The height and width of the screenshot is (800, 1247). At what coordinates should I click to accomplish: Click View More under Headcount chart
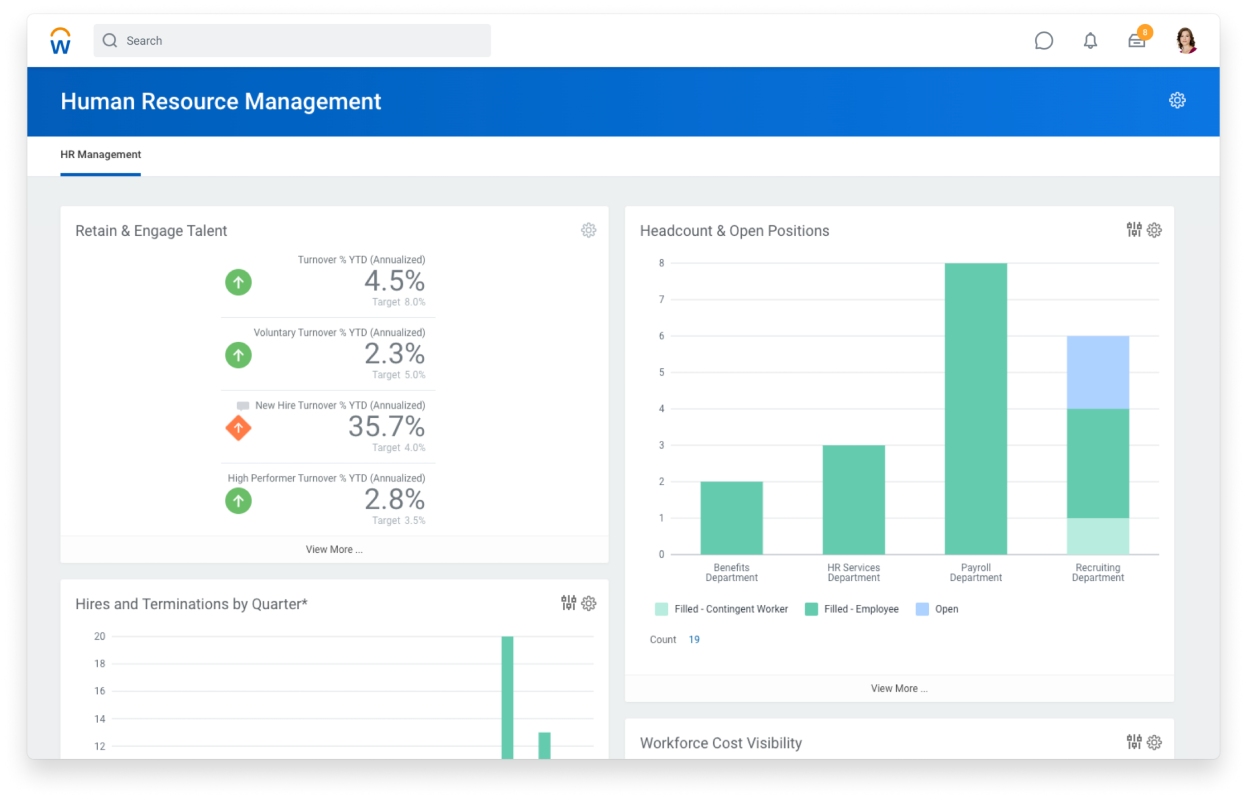pos(899,688)
